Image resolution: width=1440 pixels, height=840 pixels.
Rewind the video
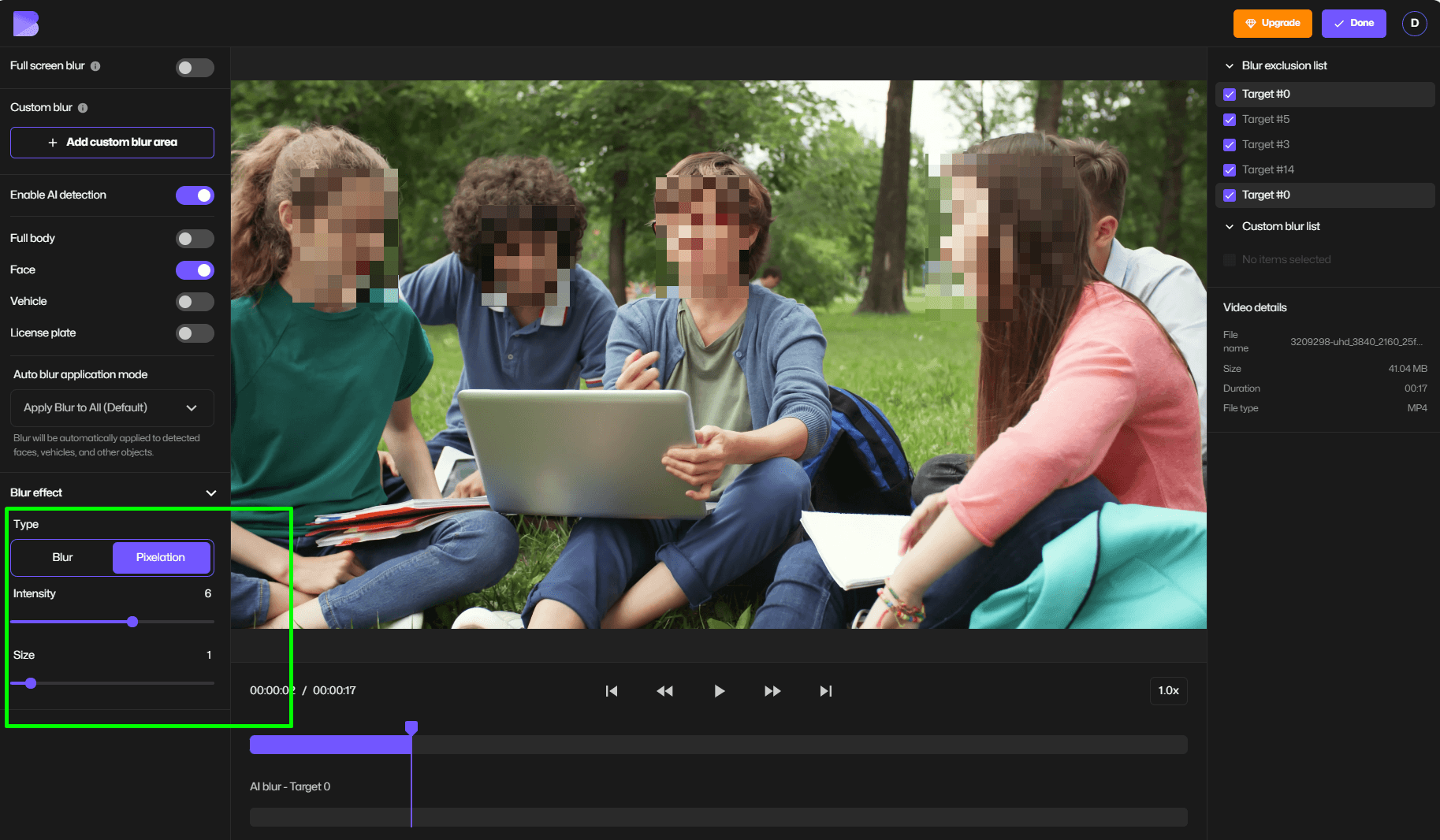click(665, 690)
